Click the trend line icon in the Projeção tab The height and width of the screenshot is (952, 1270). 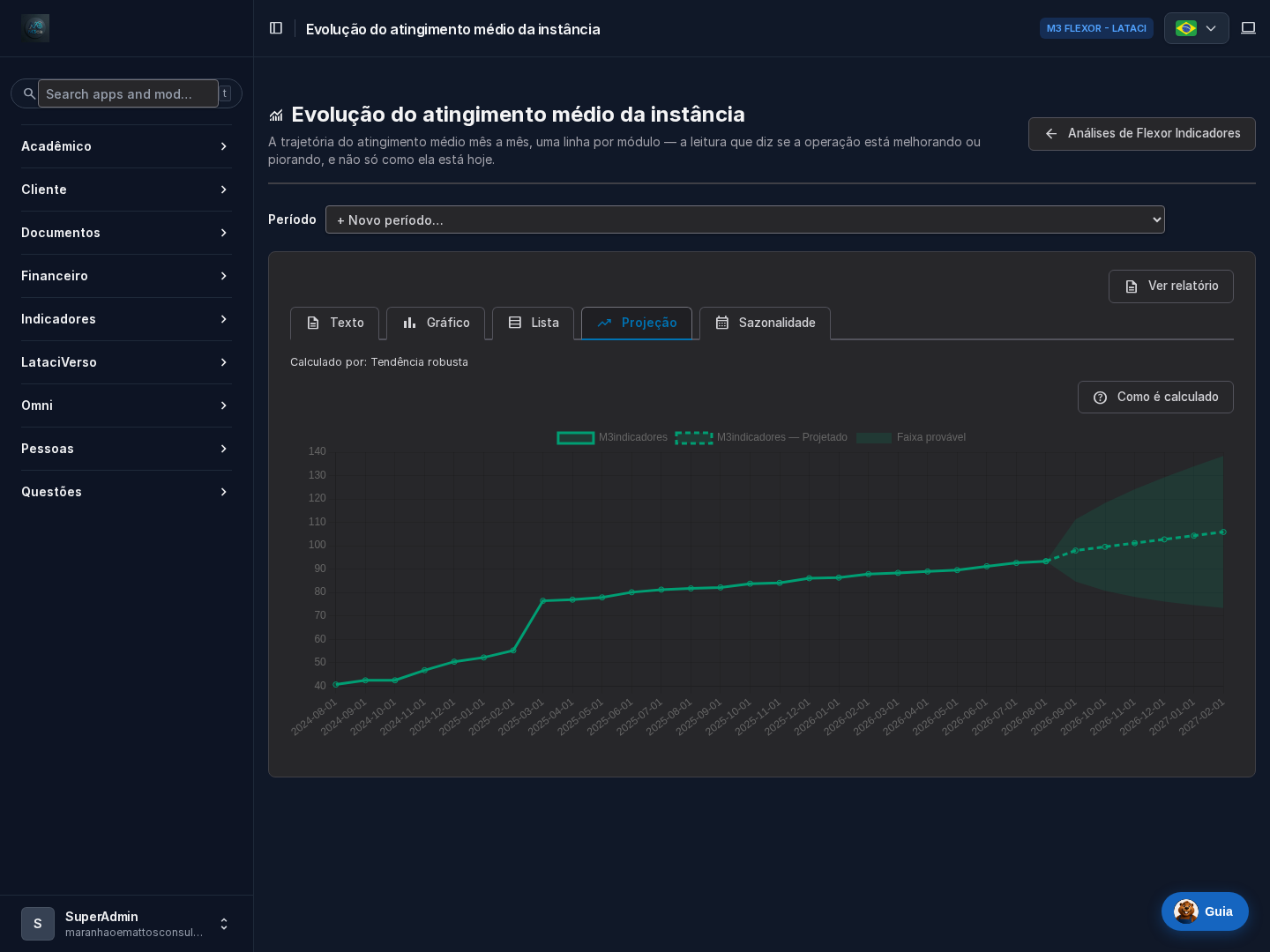pyautogui.click(x=604, y=323)
